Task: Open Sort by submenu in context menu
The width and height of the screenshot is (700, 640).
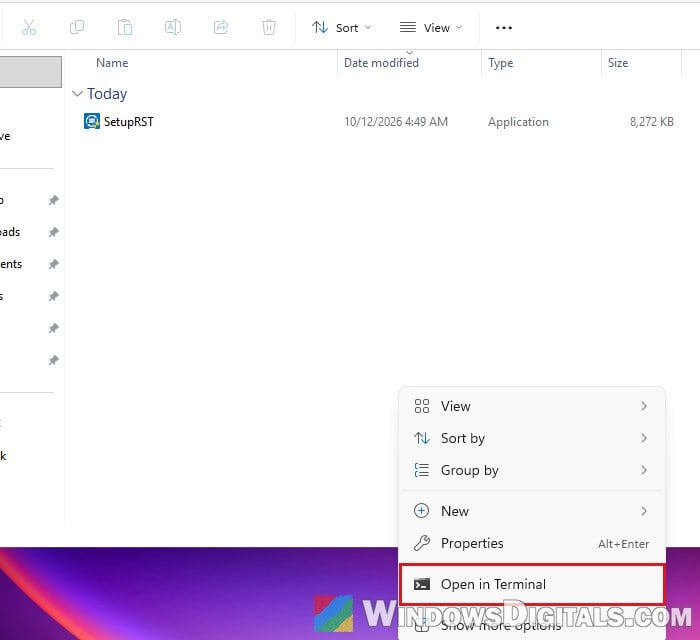Action: (532, 438)
